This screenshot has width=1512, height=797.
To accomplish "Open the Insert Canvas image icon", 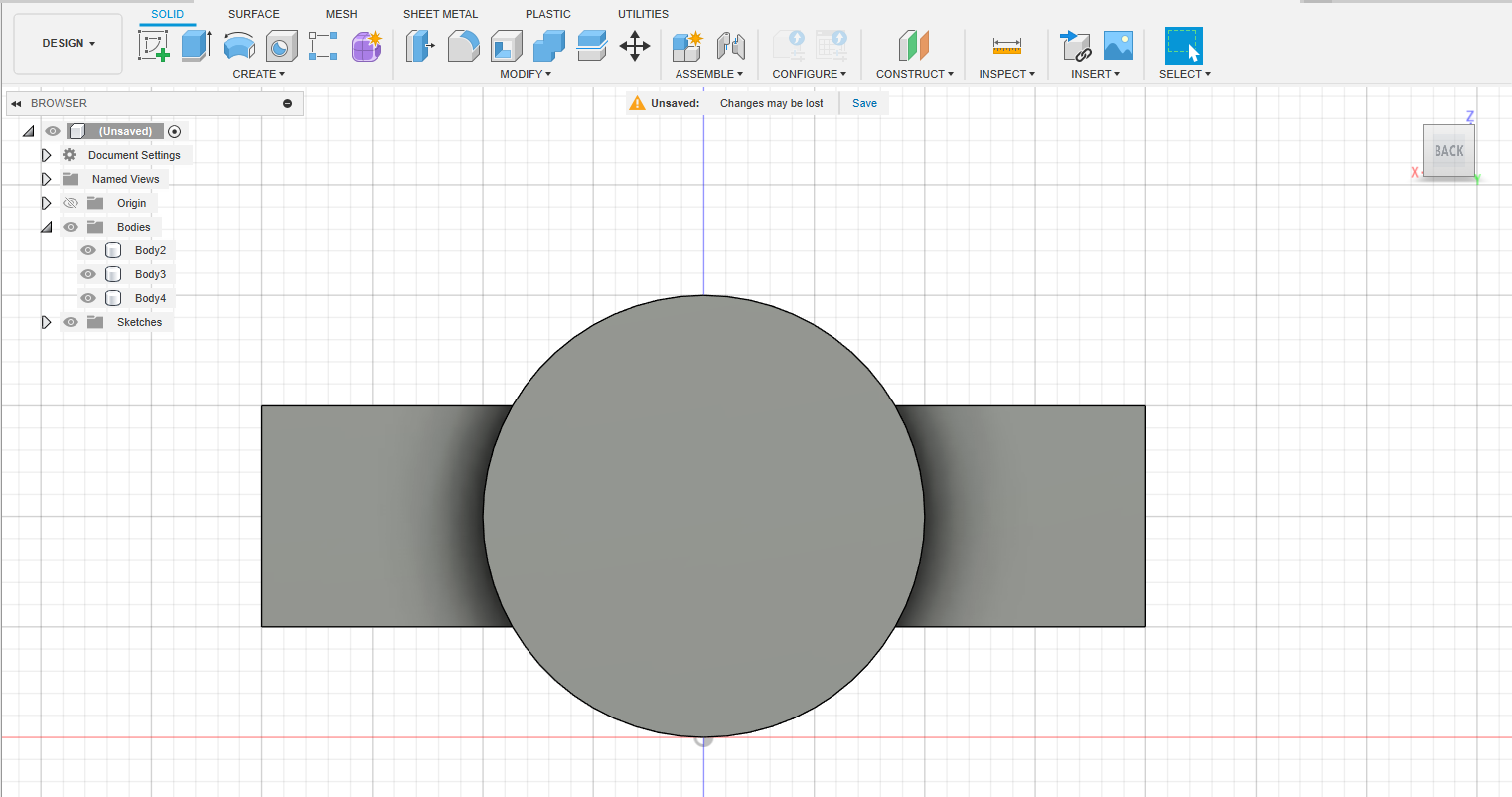I will click(x=1118, y=46).
